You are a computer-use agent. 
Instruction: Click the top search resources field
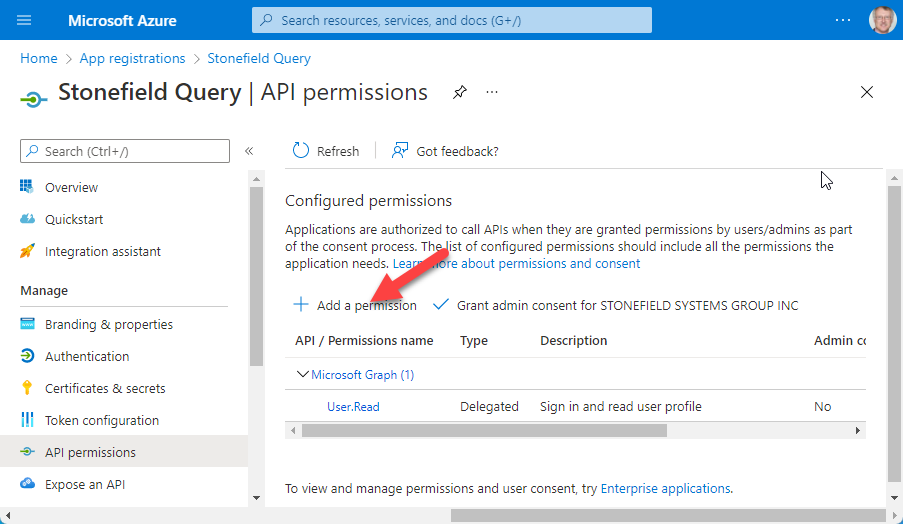pyautogui.click(x=451, y=20)
